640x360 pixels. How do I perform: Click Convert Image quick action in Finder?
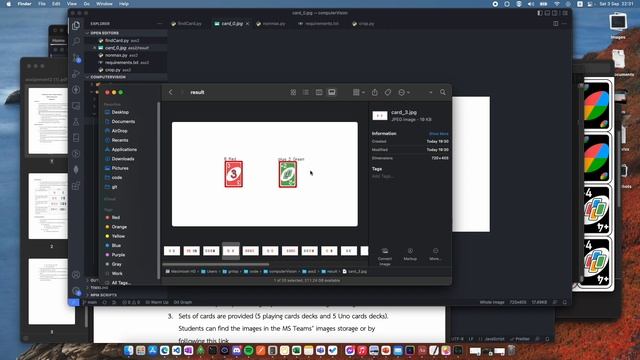[384, 256]
